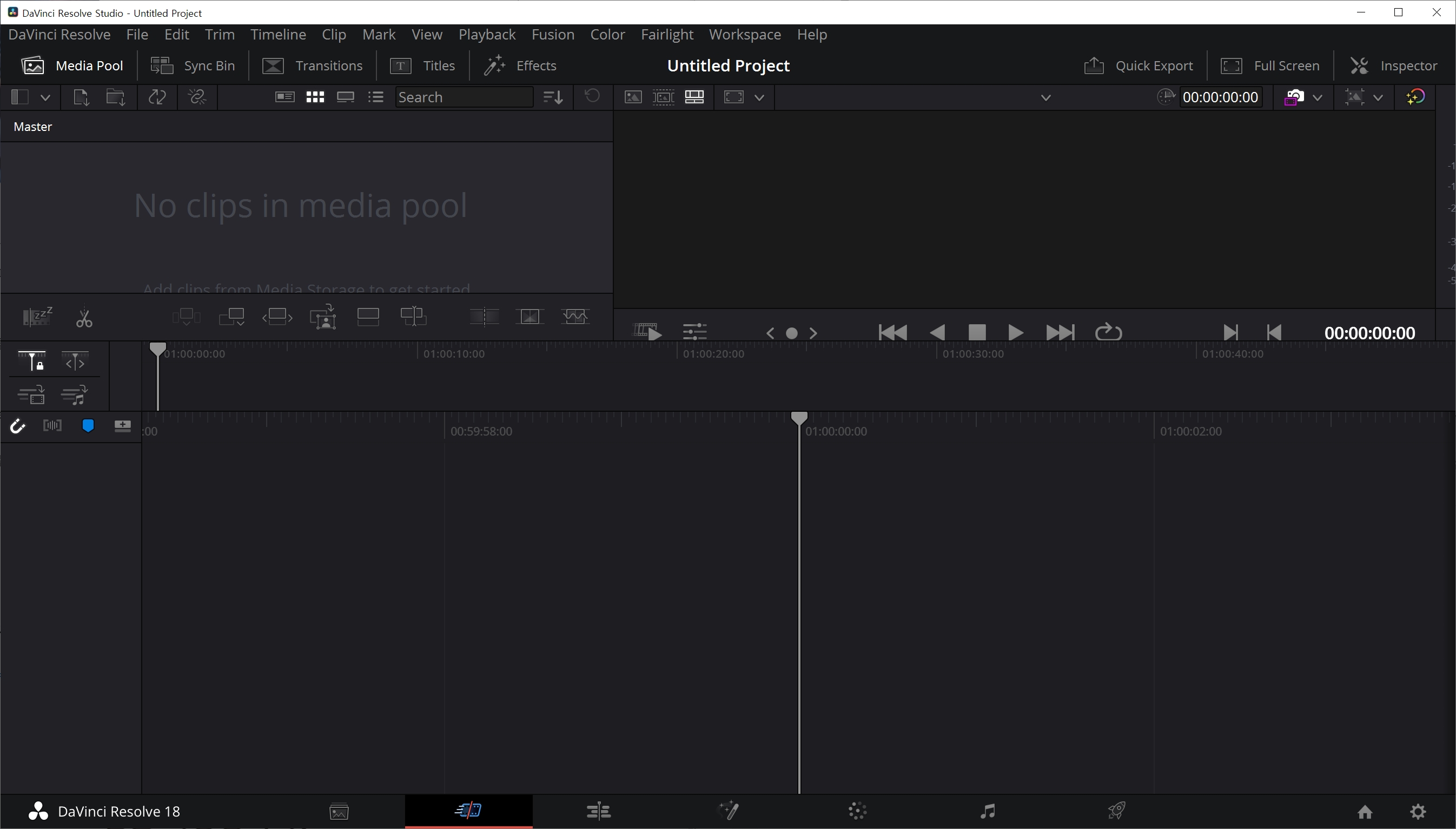Expand the viewer timeline name dropdown
The image size is (1456, 829).
point(1045,97)
